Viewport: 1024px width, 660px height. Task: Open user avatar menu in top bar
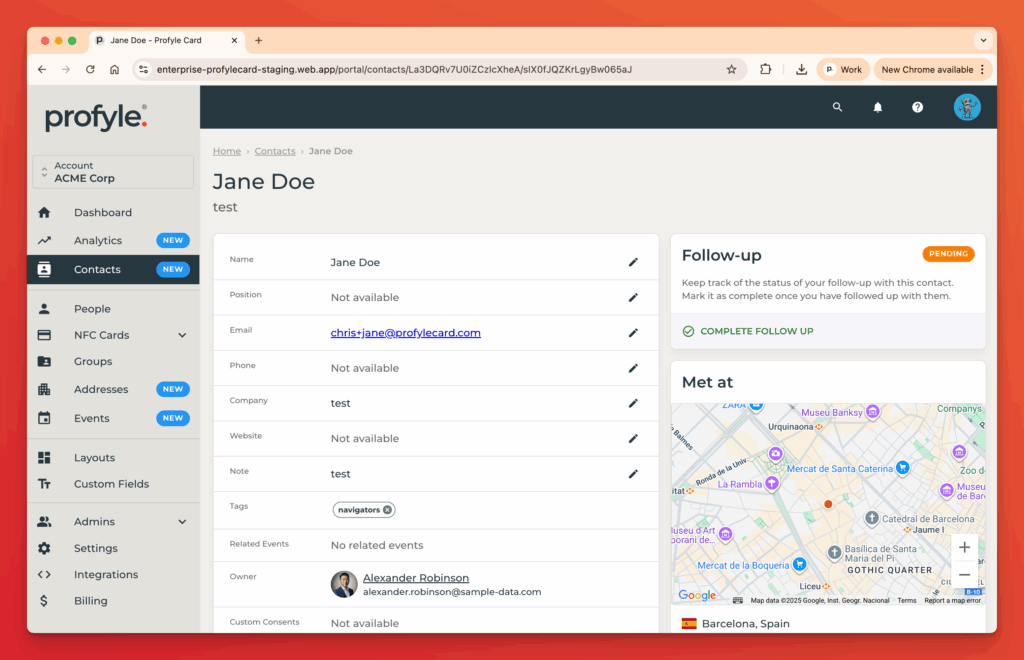967,107
